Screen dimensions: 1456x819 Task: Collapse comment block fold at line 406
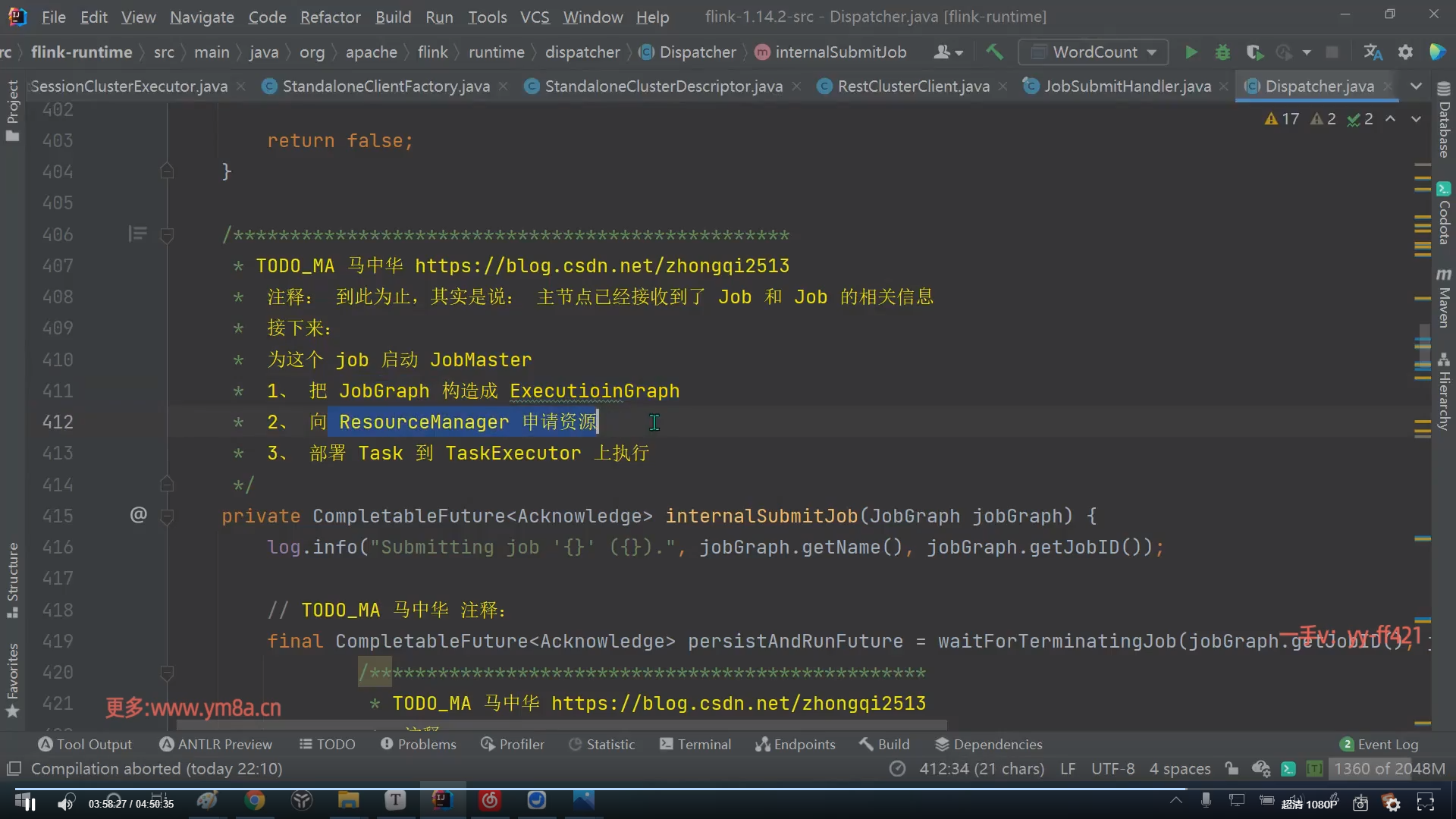pos(167,235)
